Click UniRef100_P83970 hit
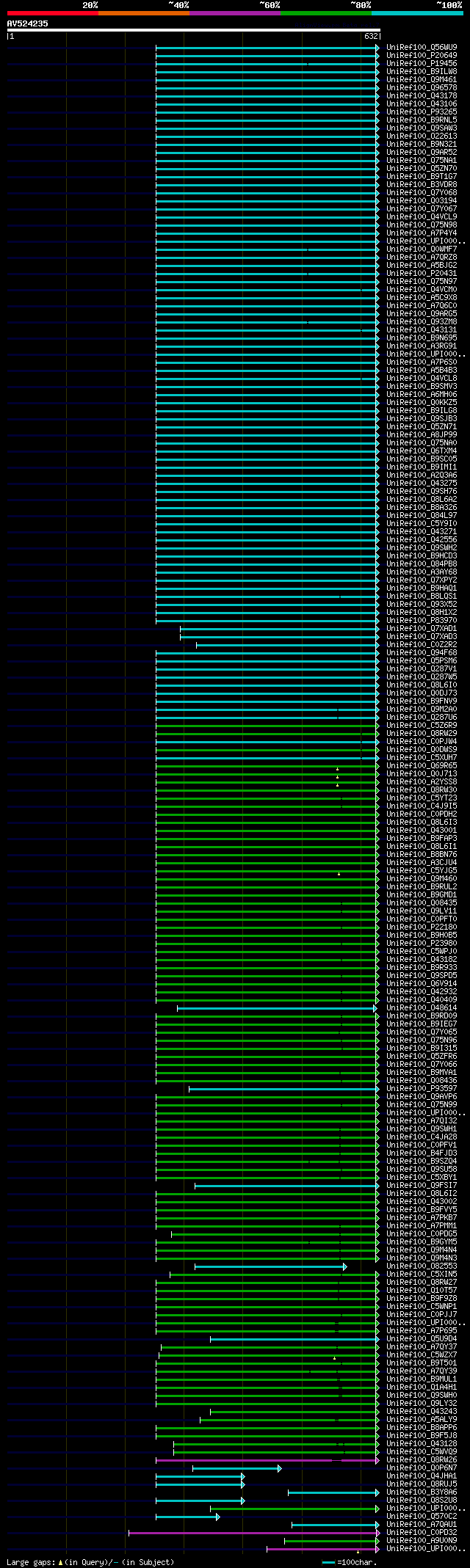The width and height of the screenshot is (470, 1568). point(422,620)
